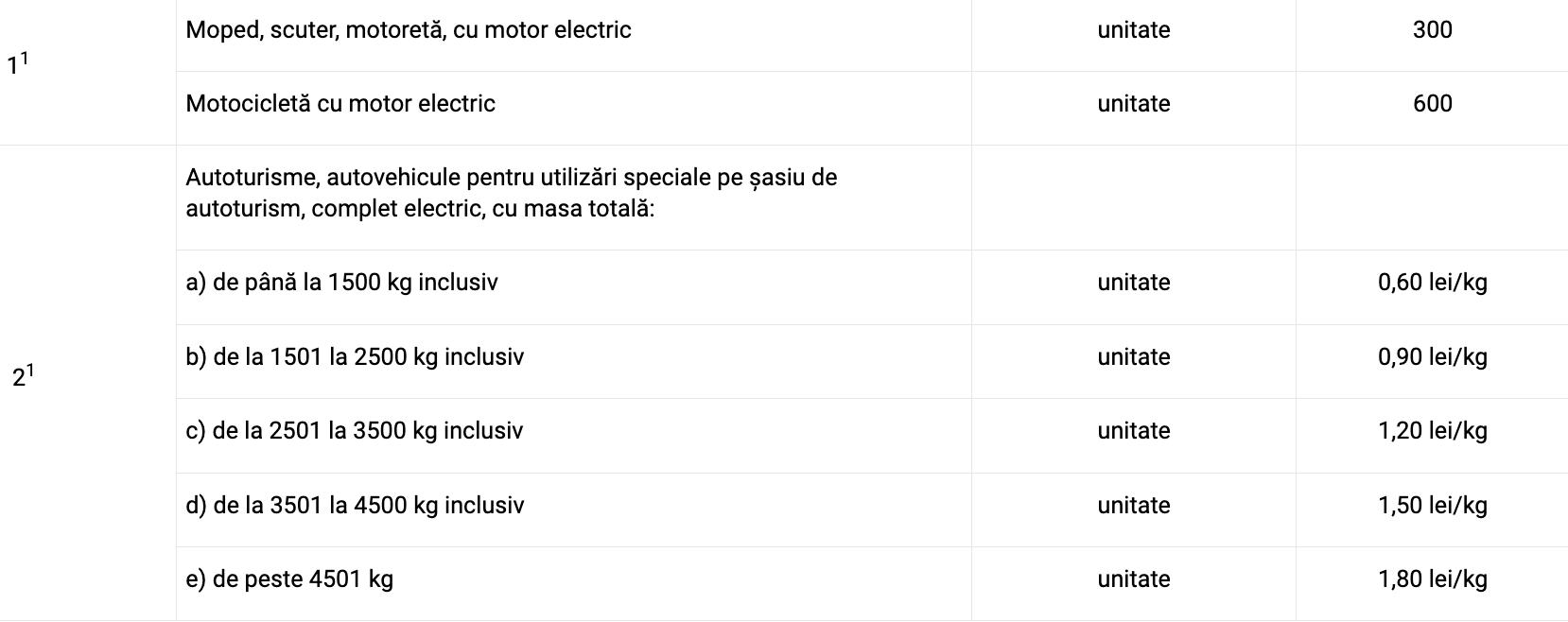Screen dimensions: 1568x622
Task: Click "unitate" in the moped row
Action: [x=1133, y=30]
